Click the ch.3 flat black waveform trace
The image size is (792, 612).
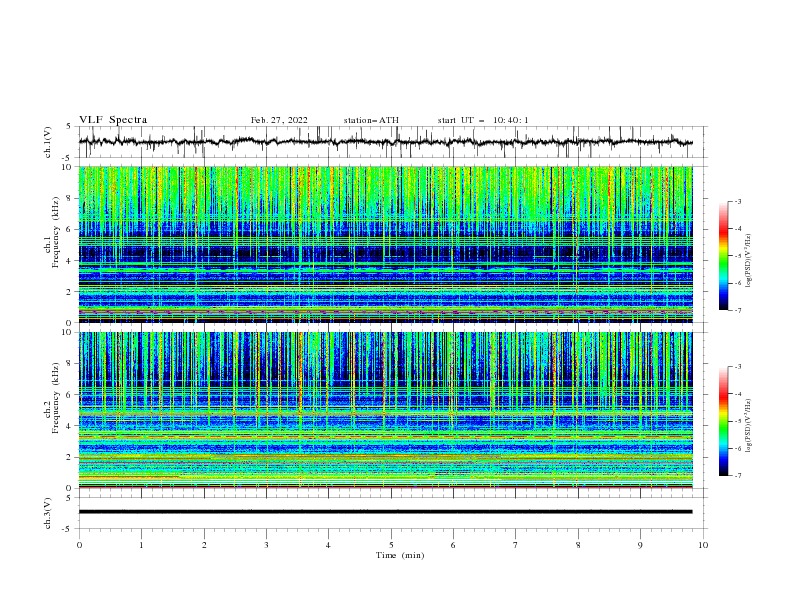pyautogui.click(x=385, y=512)
